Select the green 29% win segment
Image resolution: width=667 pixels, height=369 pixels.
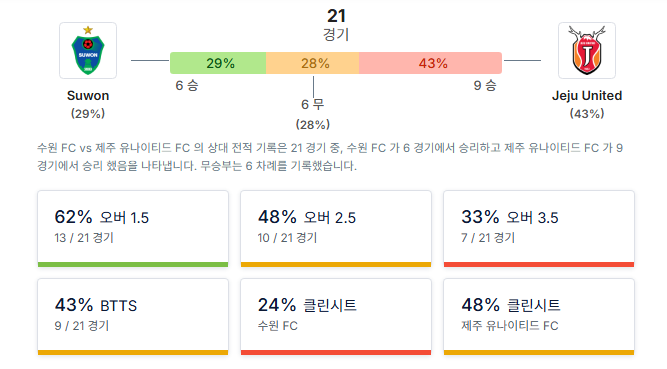[218, 63]
